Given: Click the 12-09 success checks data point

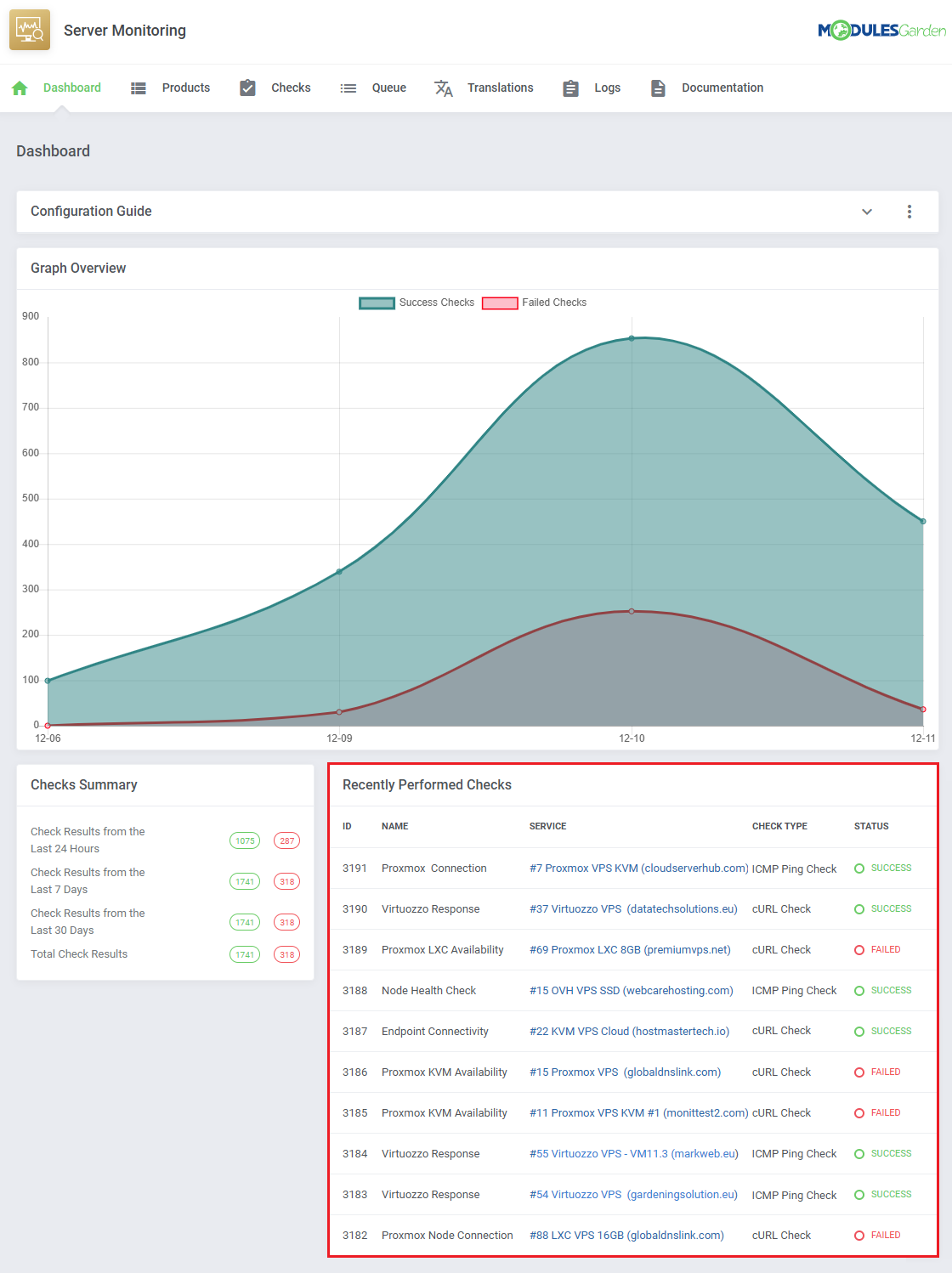Looking at the screenshot, I should point(339,571).
